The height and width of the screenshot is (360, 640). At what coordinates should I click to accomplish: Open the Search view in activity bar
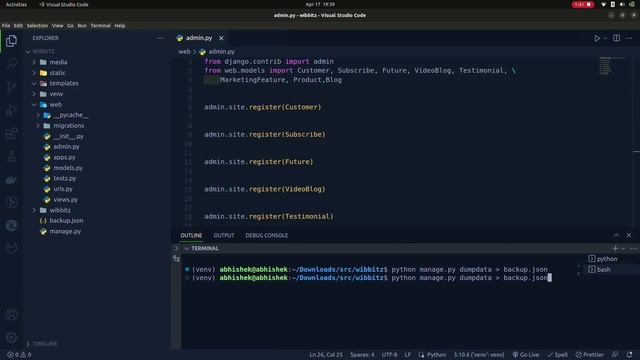(x=11, y=63)
